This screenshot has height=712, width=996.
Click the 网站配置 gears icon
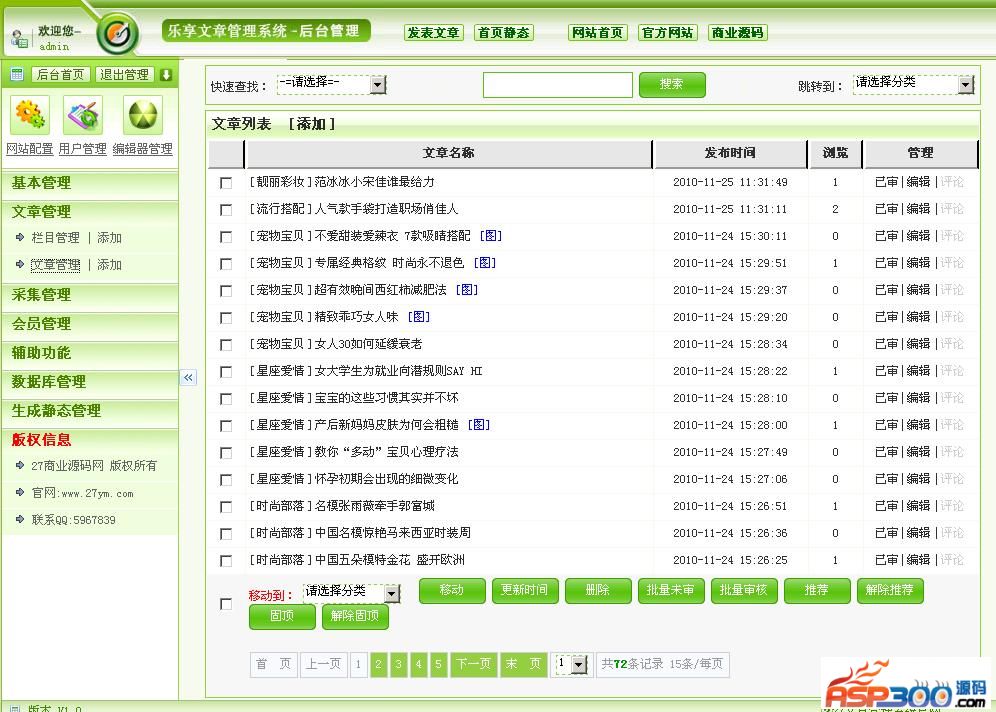(29, 116)
